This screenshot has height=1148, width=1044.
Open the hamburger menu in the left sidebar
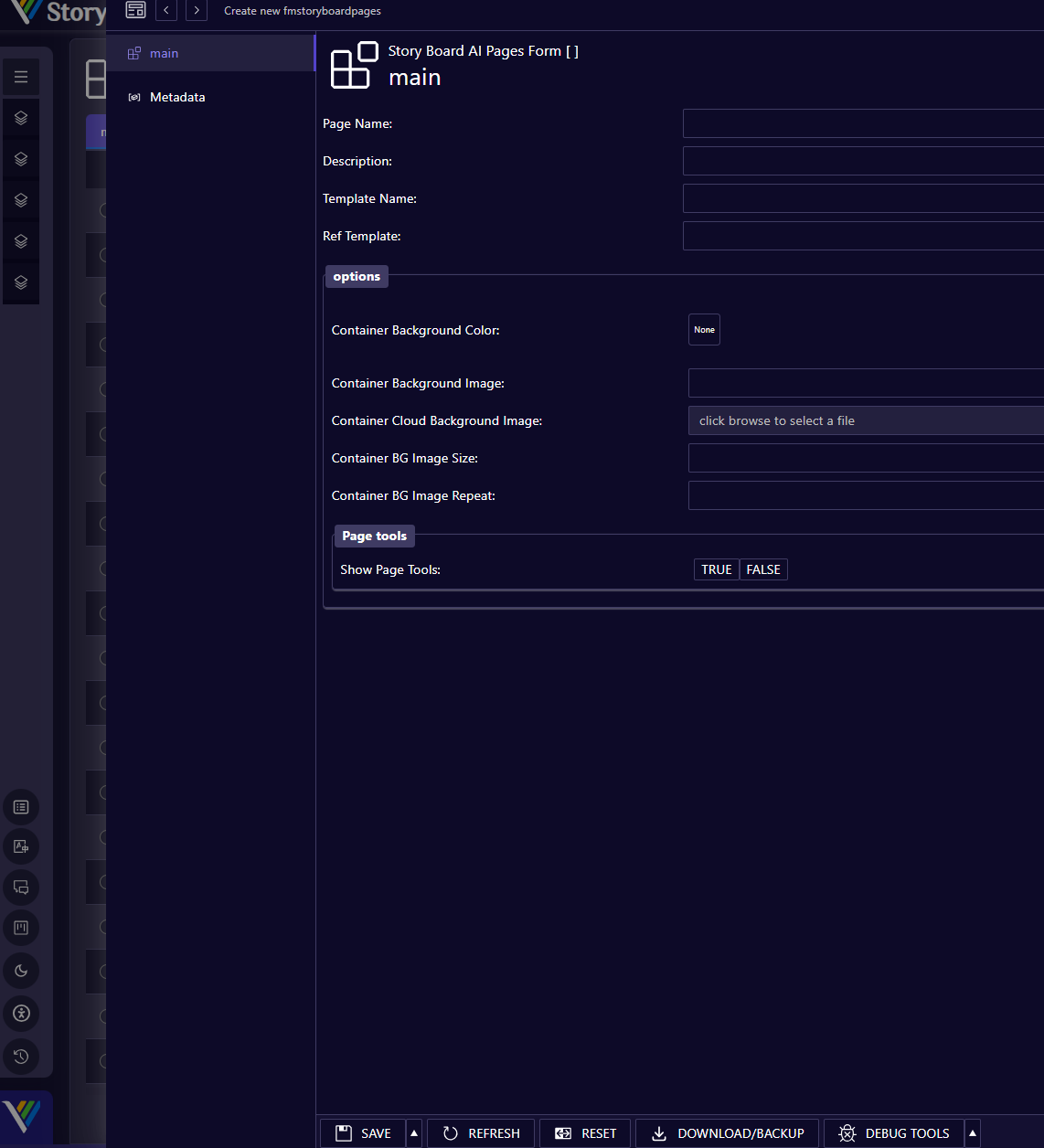pos(21,77)
